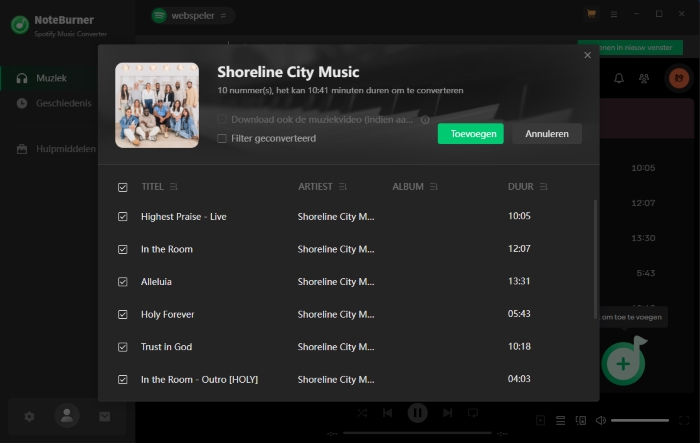Open settings gear in sidebar
This screenshot has height=443, width=700.
[x=29, y=417]
